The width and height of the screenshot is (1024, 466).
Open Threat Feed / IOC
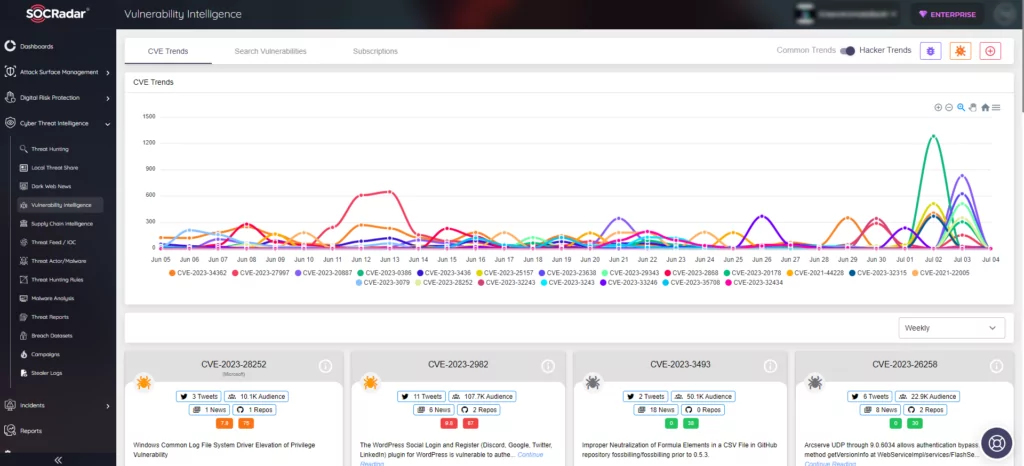[x=52, y=242]
